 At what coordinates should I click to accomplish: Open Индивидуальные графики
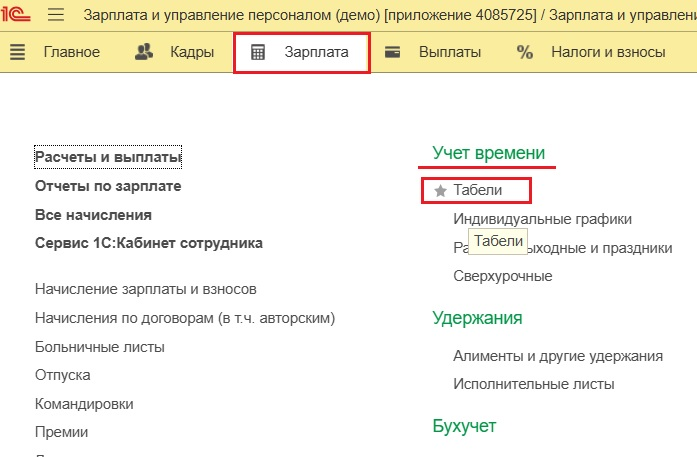[542, 219]
